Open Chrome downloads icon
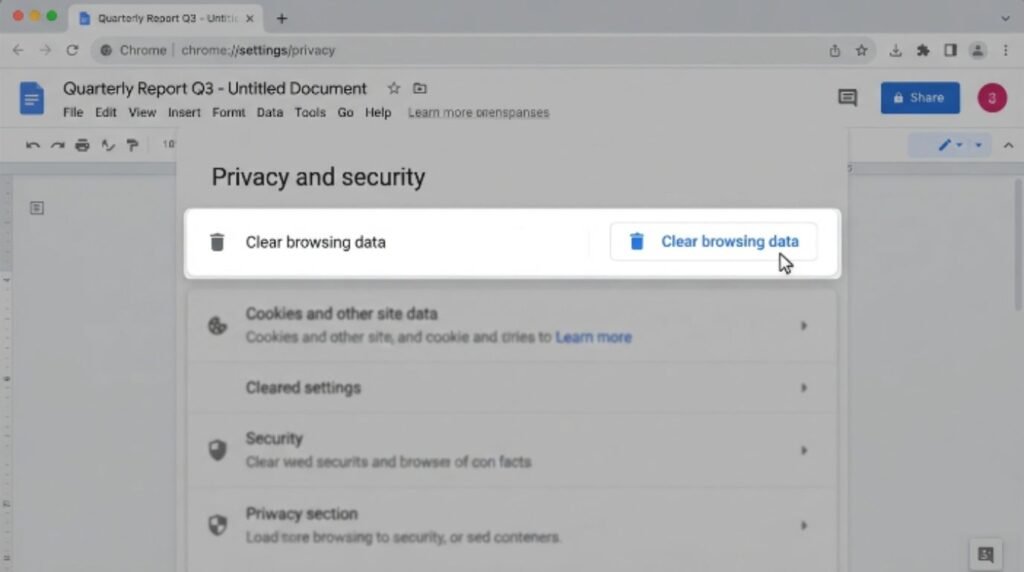 click(895, 50)
